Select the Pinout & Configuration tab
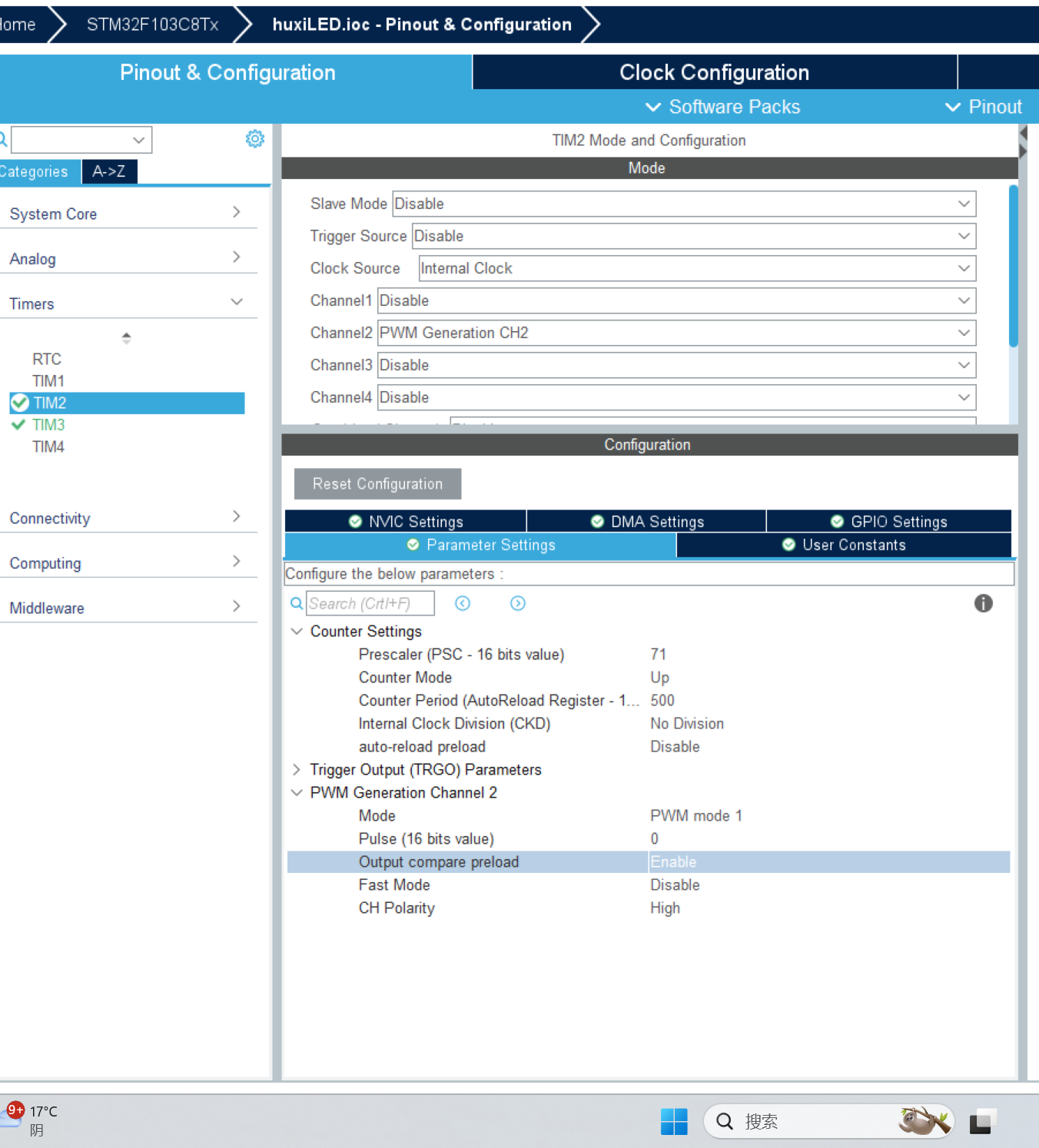The image size is (1039, 1148). point(228,72)
